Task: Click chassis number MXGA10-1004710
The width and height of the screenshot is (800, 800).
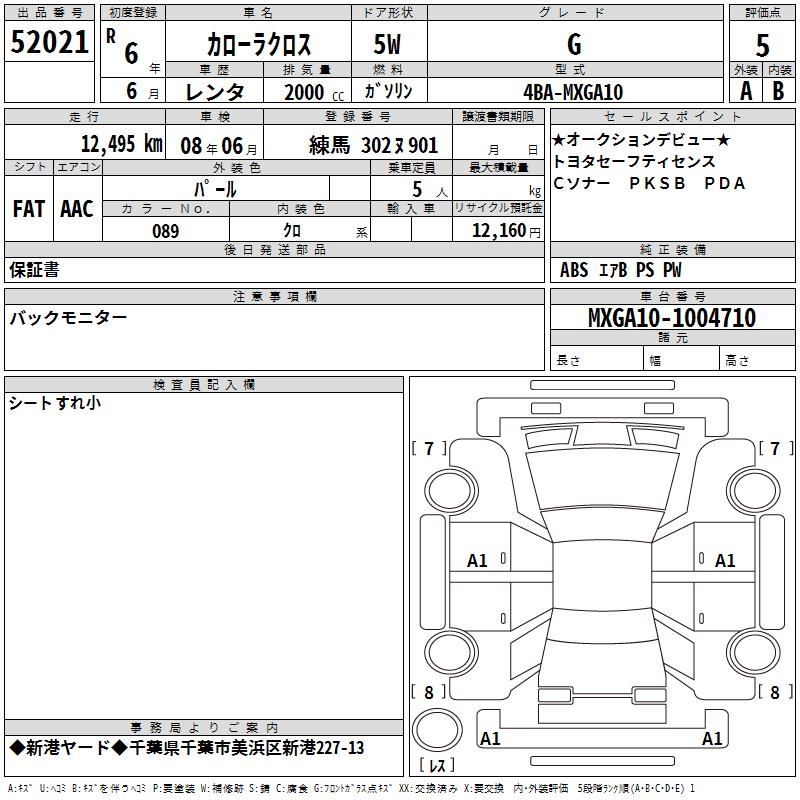Action: tap(671, 319)
